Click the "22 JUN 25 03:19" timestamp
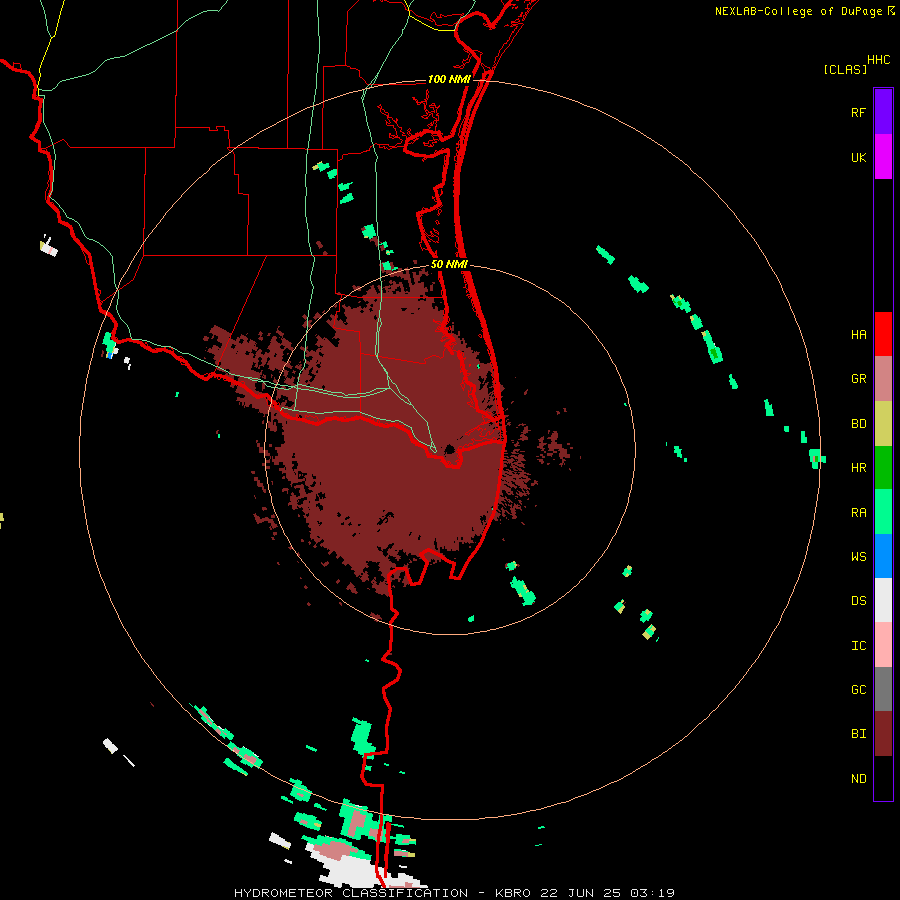Screen dimensions: 900x900 (607, 893)
